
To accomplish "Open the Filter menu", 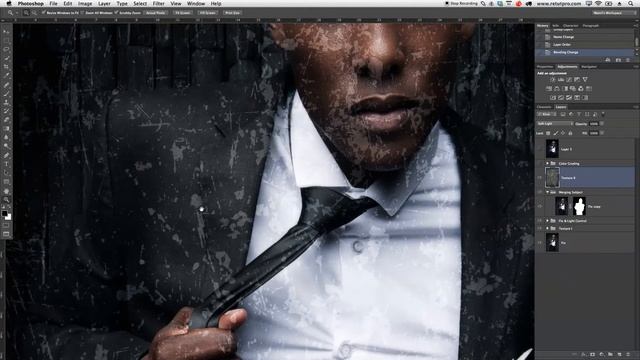I will 158,3.
